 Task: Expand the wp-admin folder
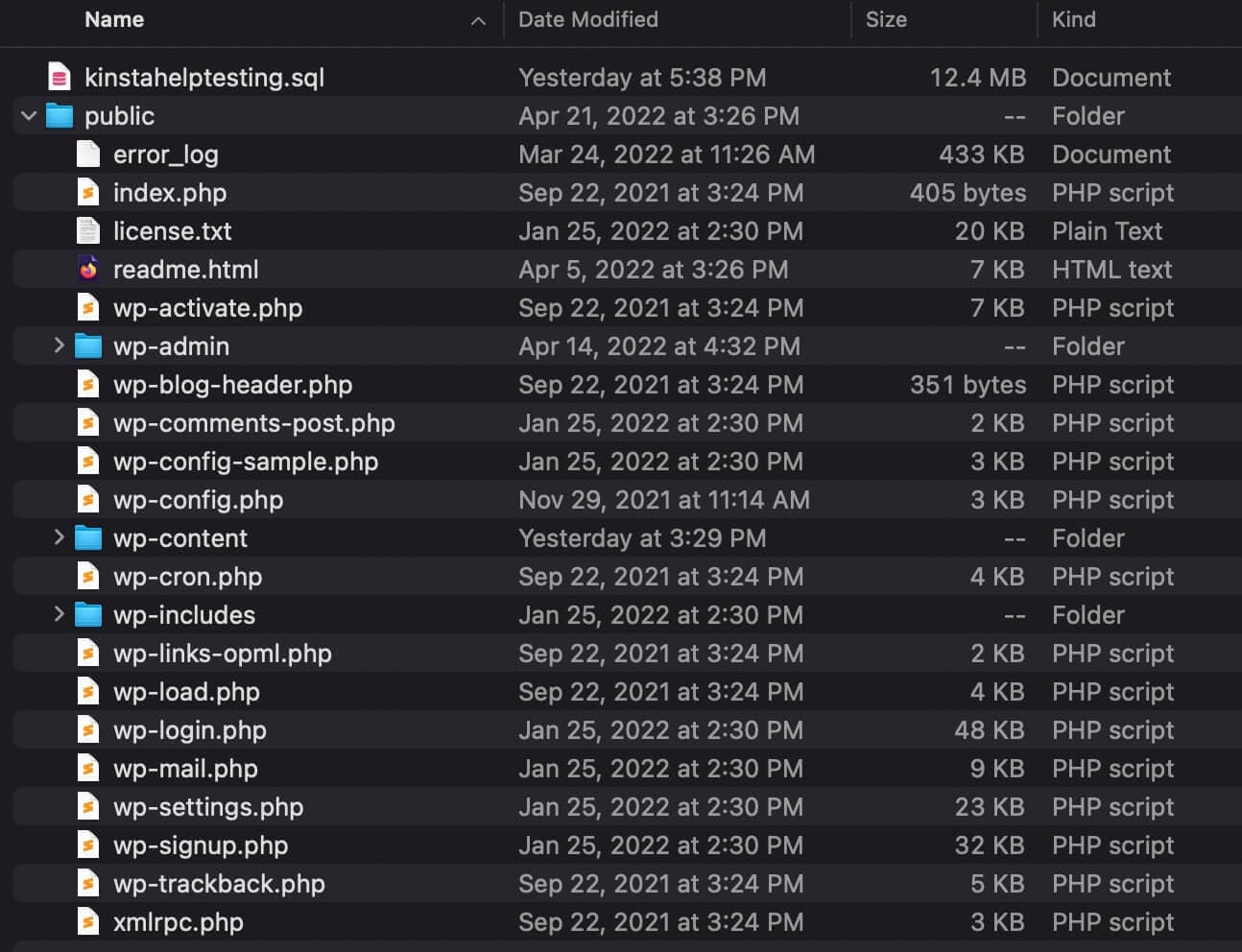point(59,345)
